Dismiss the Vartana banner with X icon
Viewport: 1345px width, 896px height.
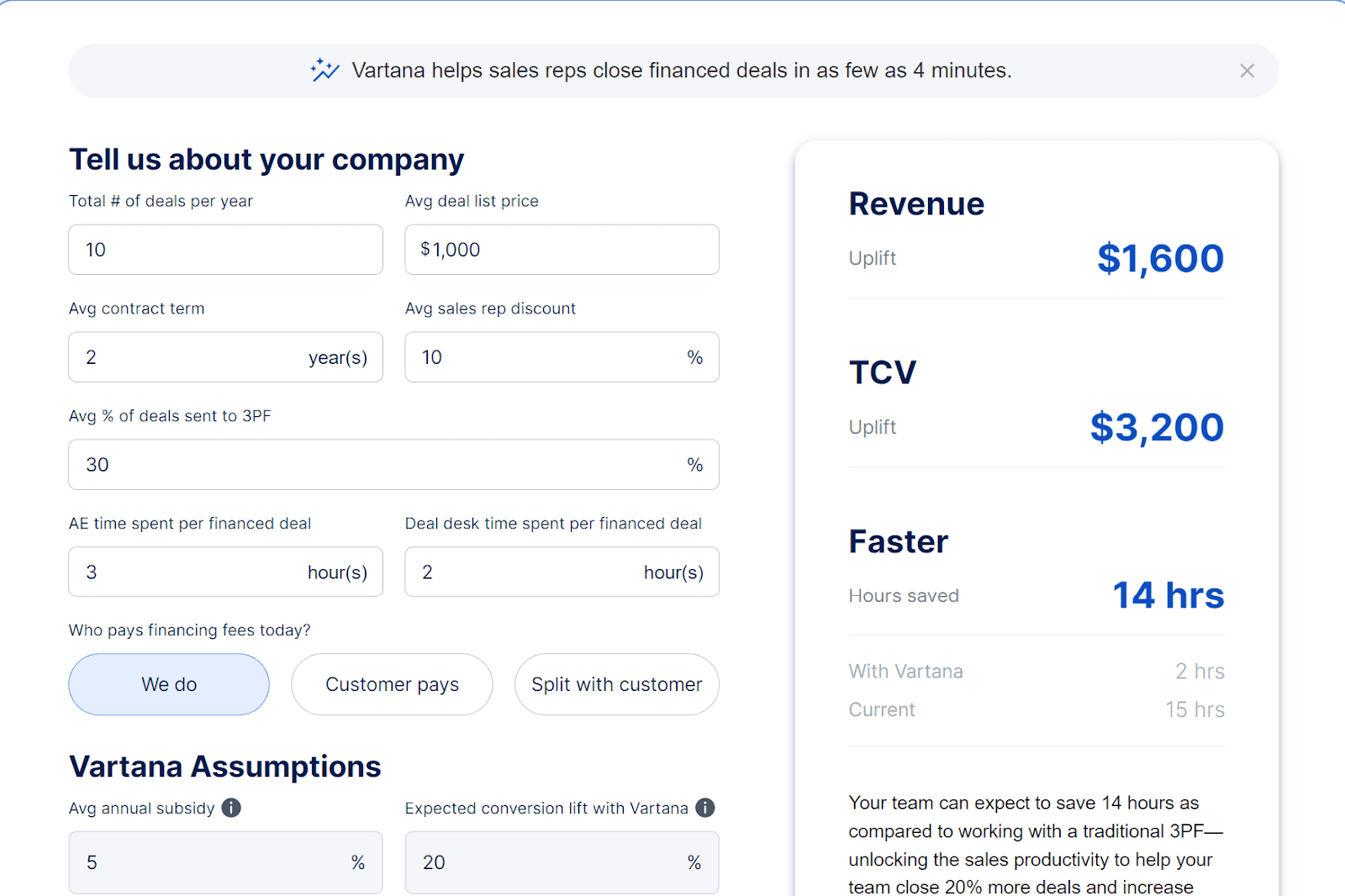(1247, 71)
